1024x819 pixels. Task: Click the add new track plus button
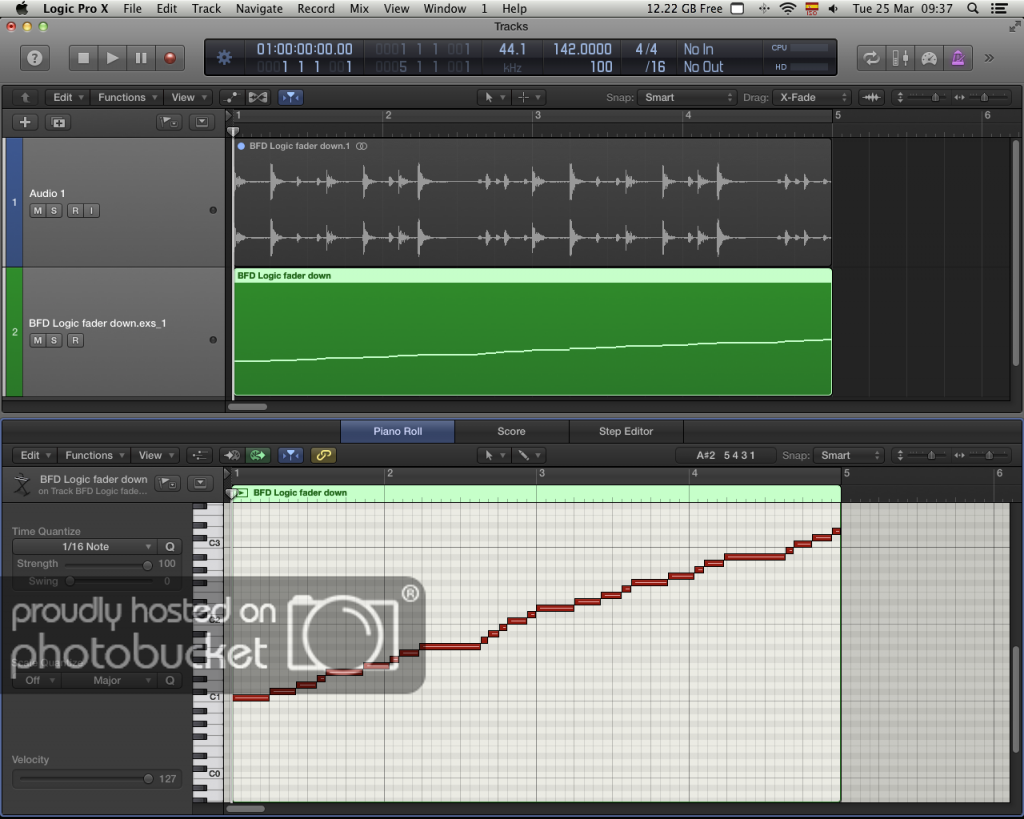[25, 122]
